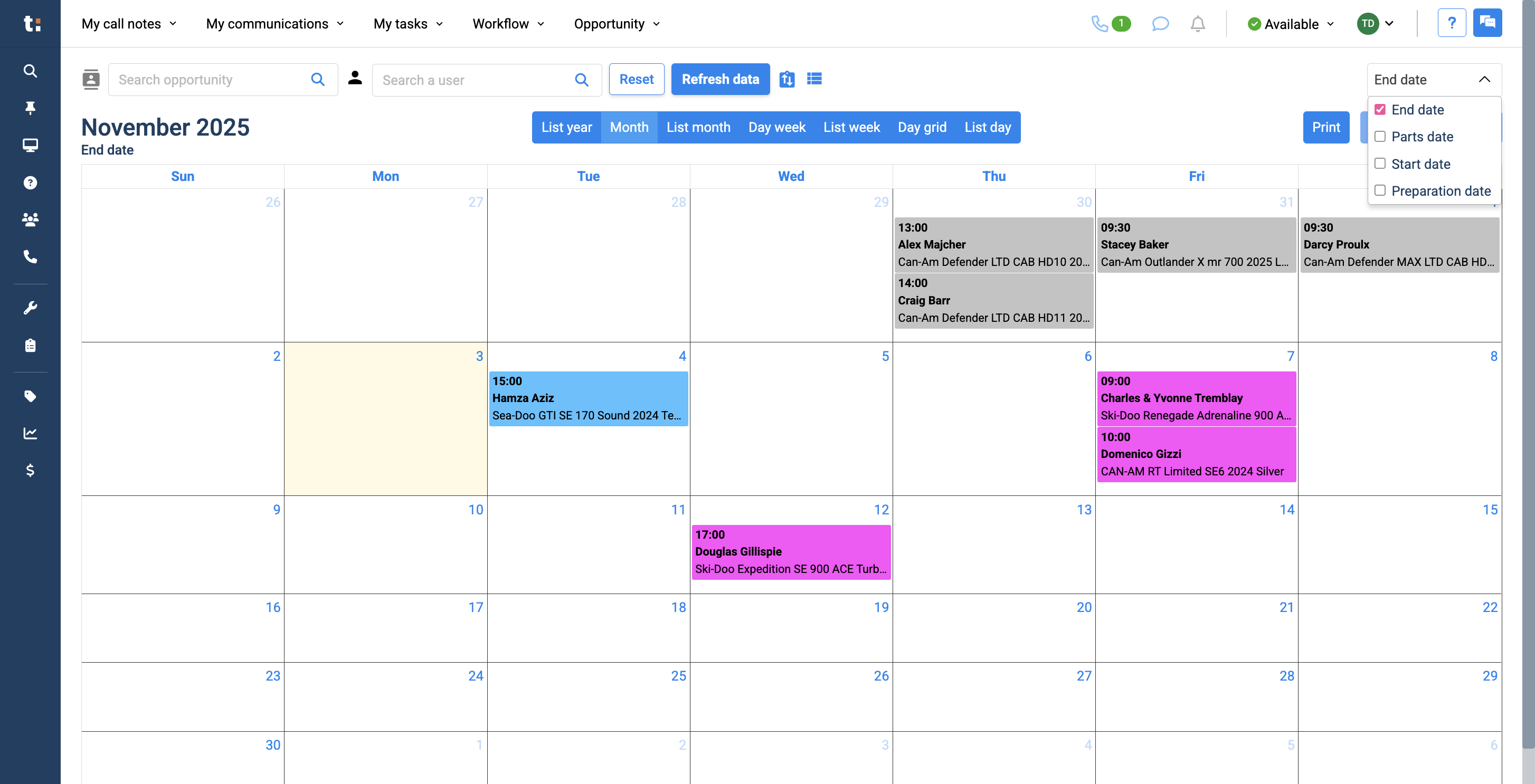This screenshot has height=784, width=1535.
Task: Check the Preparation date option
Action: (x=1380, y=190)
